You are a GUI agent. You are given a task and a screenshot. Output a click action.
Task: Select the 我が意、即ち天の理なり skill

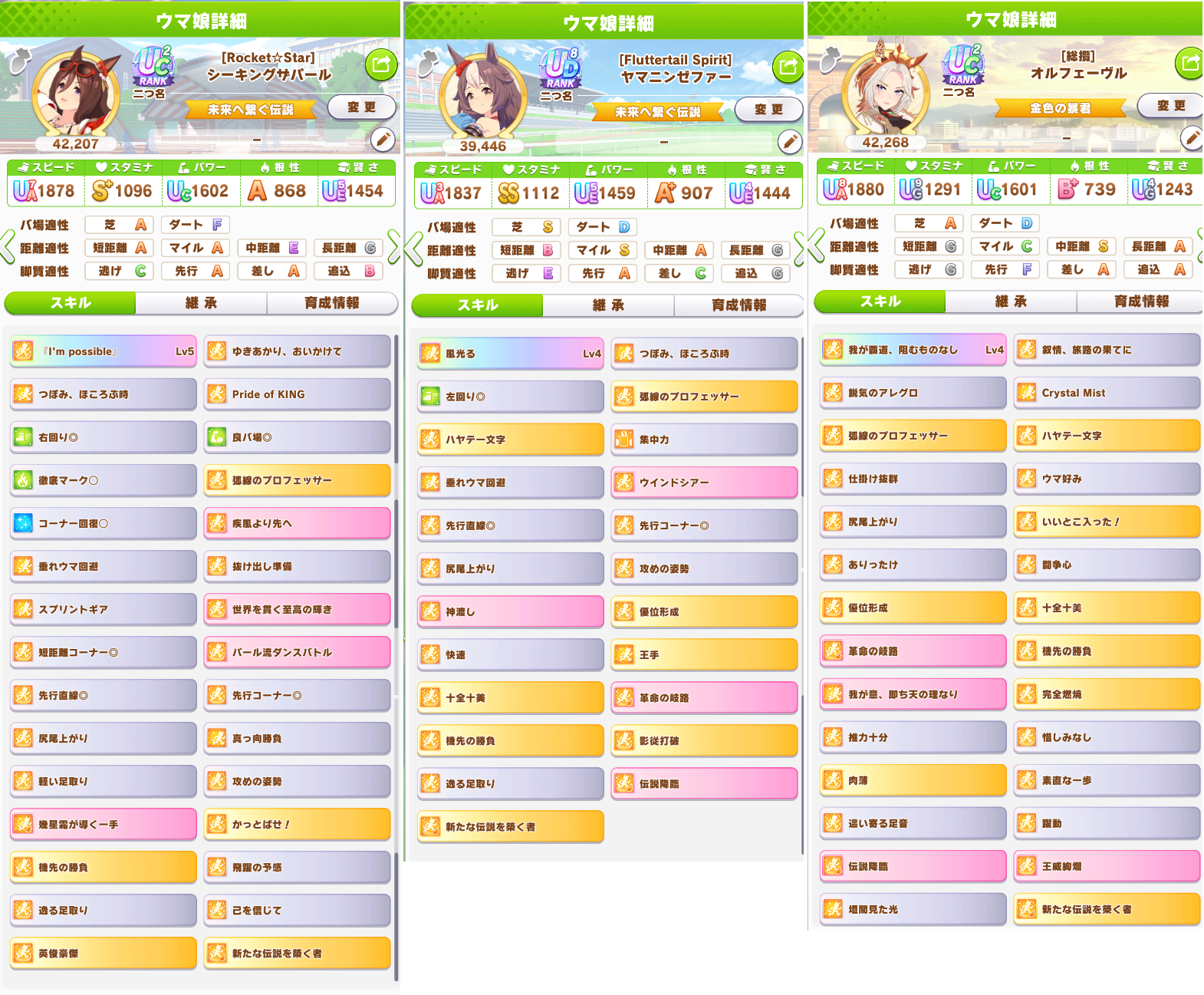[x=913, y=694]
